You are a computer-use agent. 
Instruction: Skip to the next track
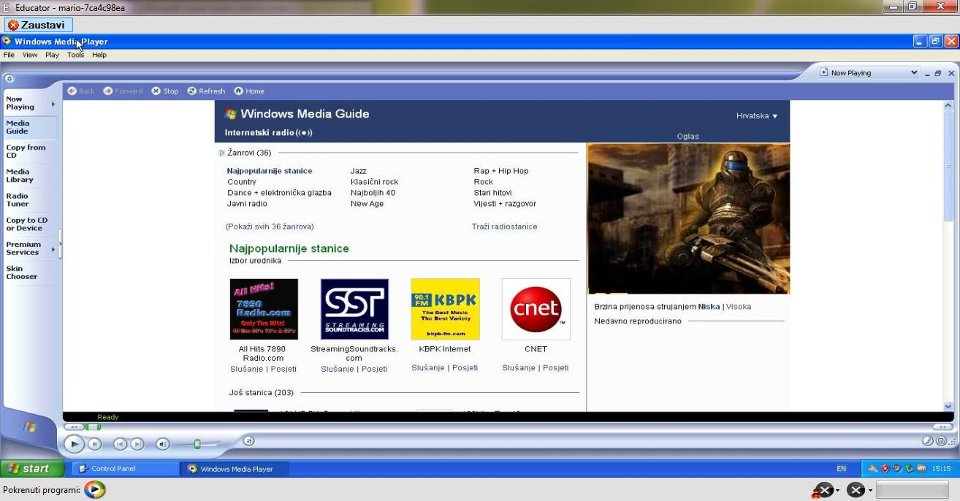tap(138, 444)
